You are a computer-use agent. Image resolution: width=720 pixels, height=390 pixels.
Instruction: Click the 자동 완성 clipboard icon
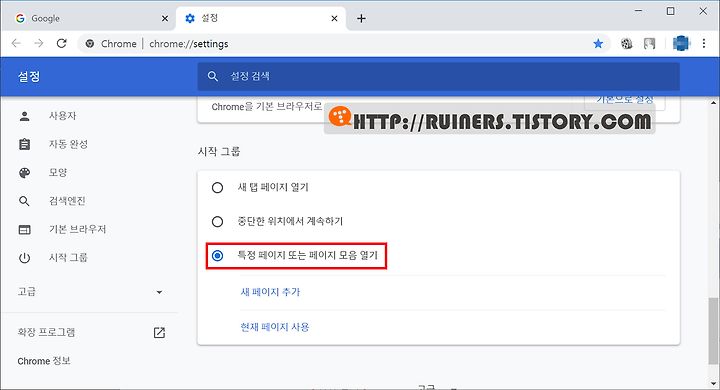pyautogui.click(x=25, y=144)
